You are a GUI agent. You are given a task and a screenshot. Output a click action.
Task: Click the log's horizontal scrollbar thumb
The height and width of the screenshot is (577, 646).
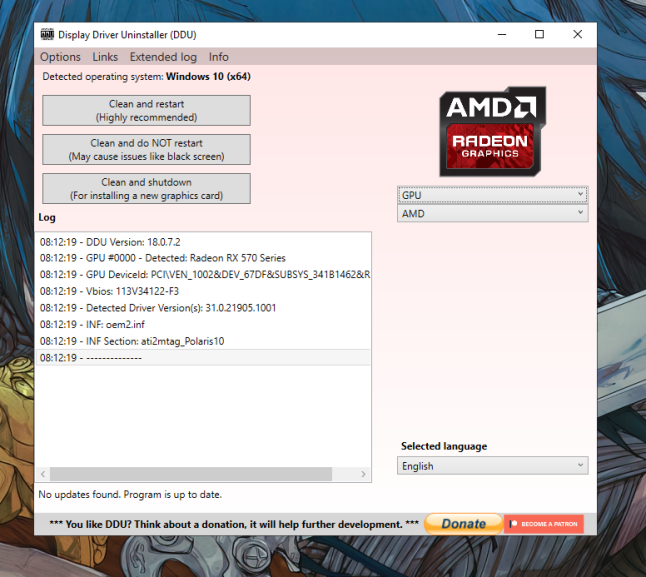pyautogui.click(x=190, y=474)
